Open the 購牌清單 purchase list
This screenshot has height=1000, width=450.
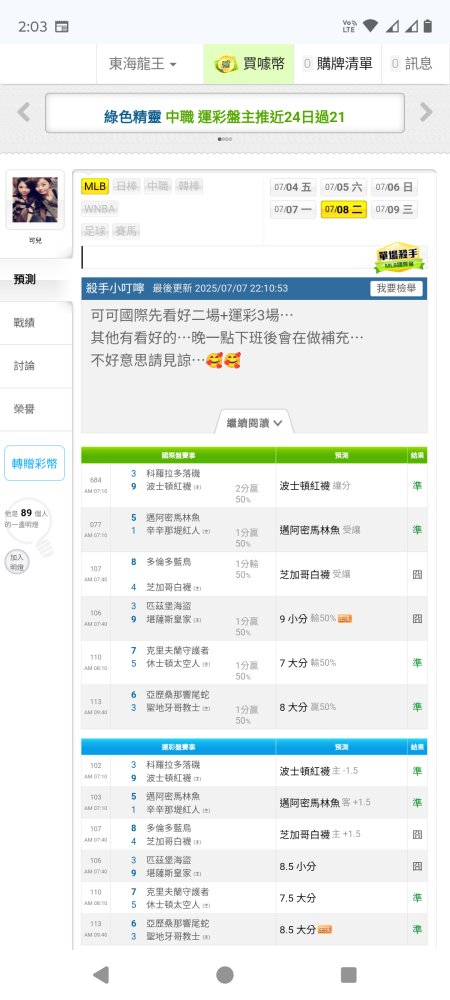338,64
